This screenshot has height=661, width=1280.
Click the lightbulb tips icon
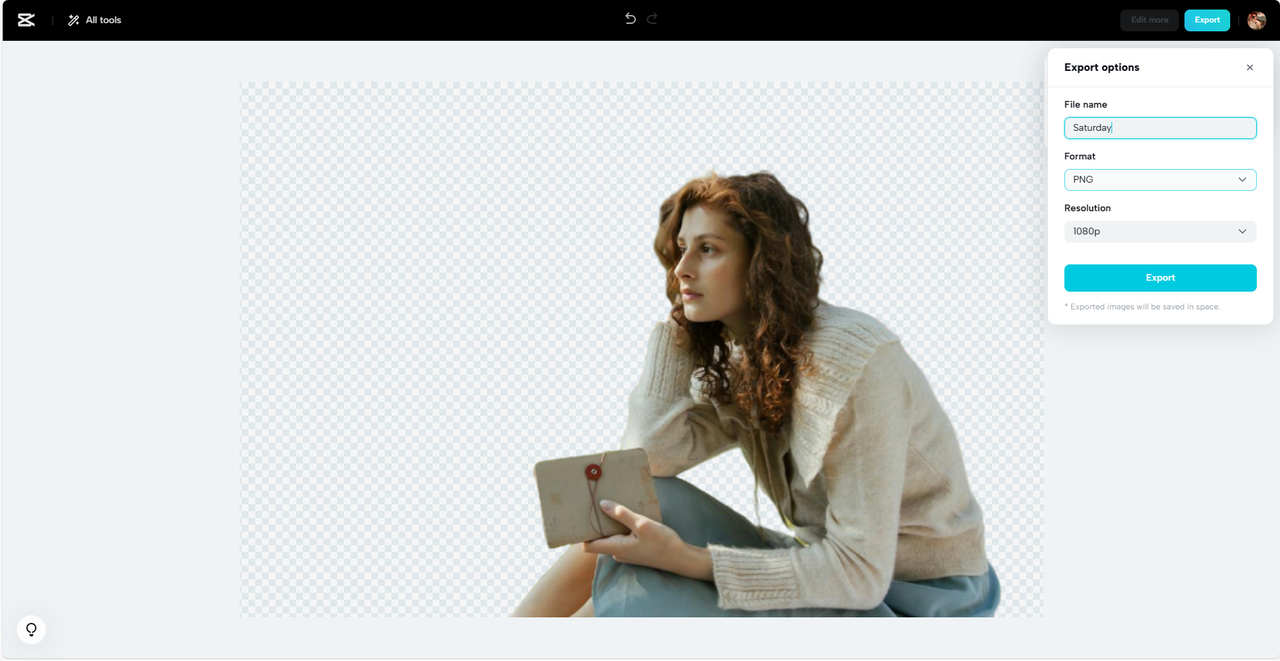point(31,629)
